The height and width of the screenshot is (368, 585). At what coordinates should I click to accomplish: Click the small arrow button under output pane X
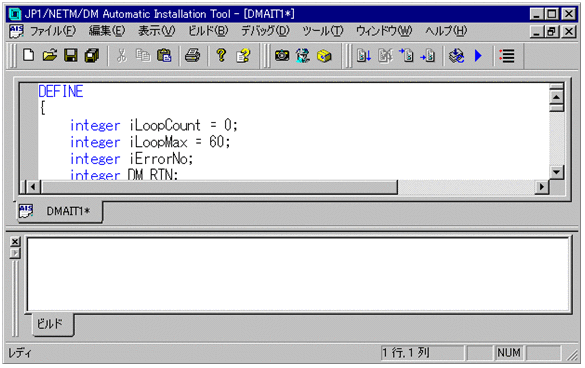click(x=15, y=253)
